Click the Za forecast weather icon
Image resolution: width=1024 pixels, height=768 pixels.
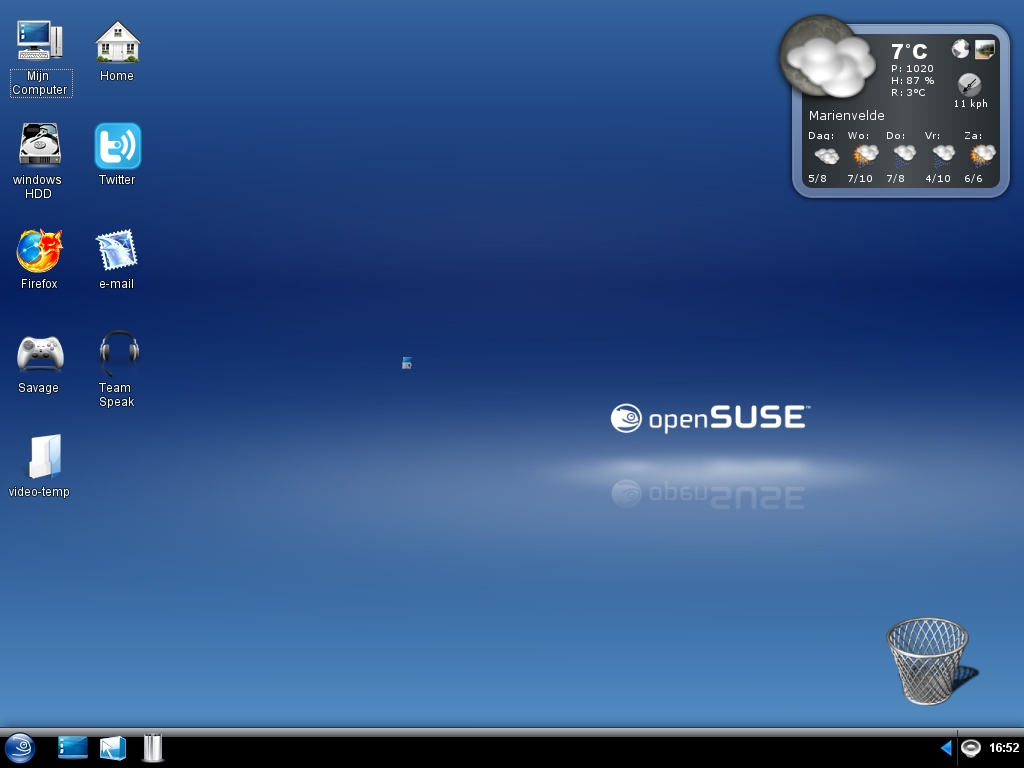[x=982, y=155]
